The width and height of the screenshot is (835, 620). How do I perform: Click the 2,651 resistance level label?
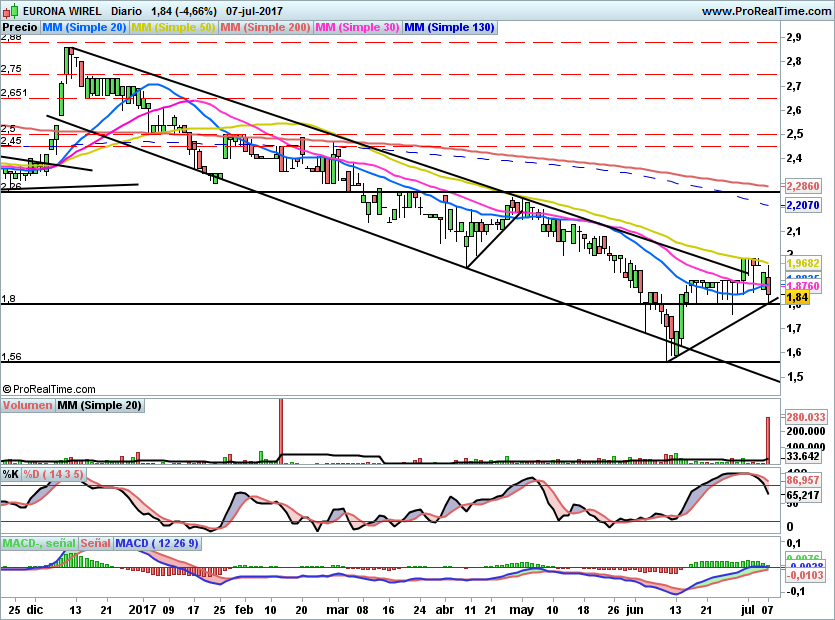(14, 93)
